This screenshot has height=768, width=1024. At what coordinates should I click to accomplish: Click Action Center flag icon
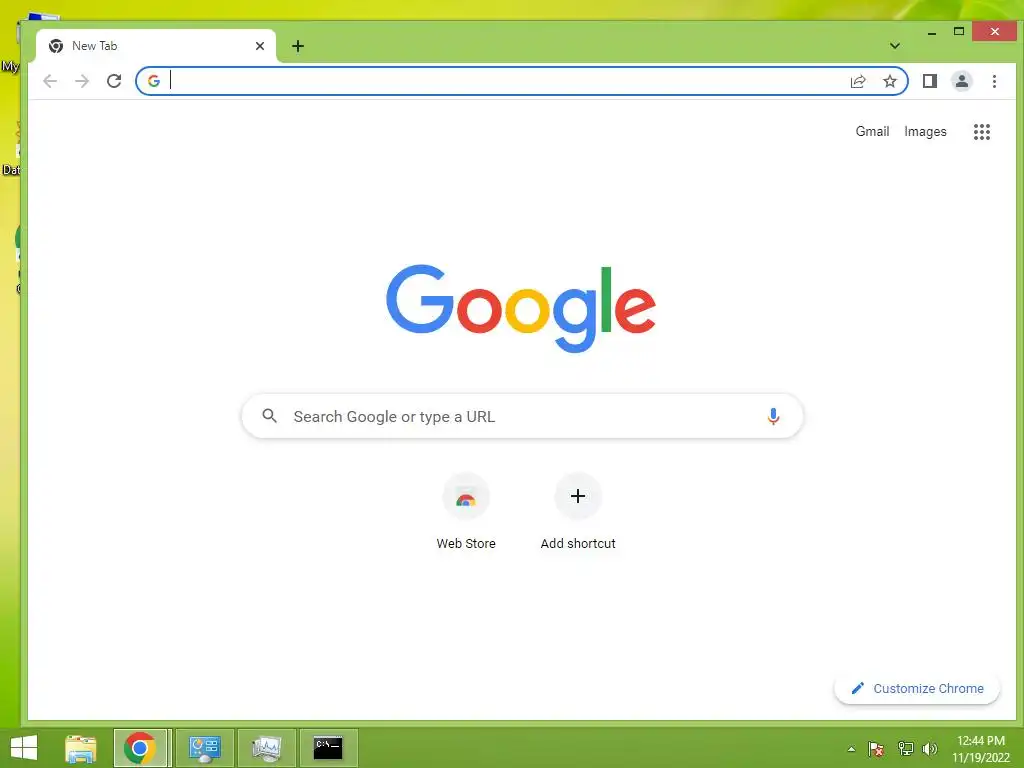(x=876, y=749)
